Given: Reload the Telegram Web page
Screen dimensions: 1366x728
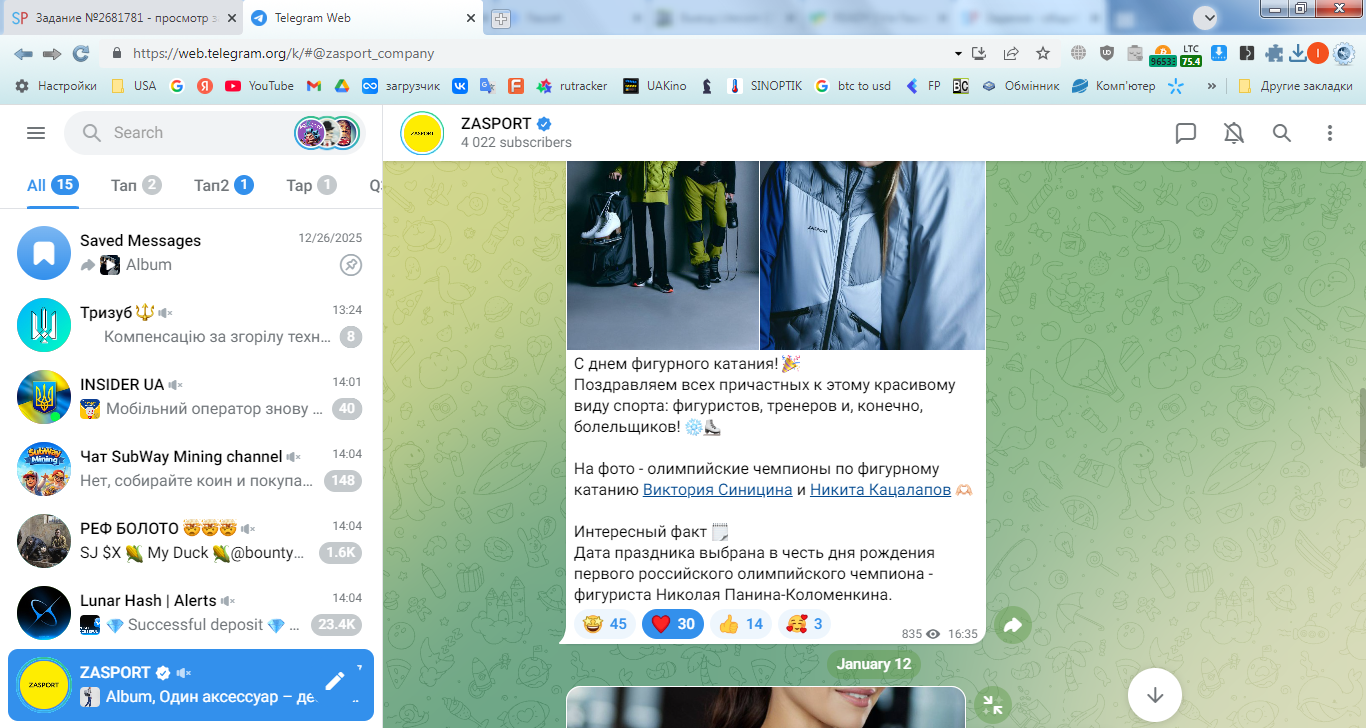Looking at the screenshot, I should tap(81, 53).
